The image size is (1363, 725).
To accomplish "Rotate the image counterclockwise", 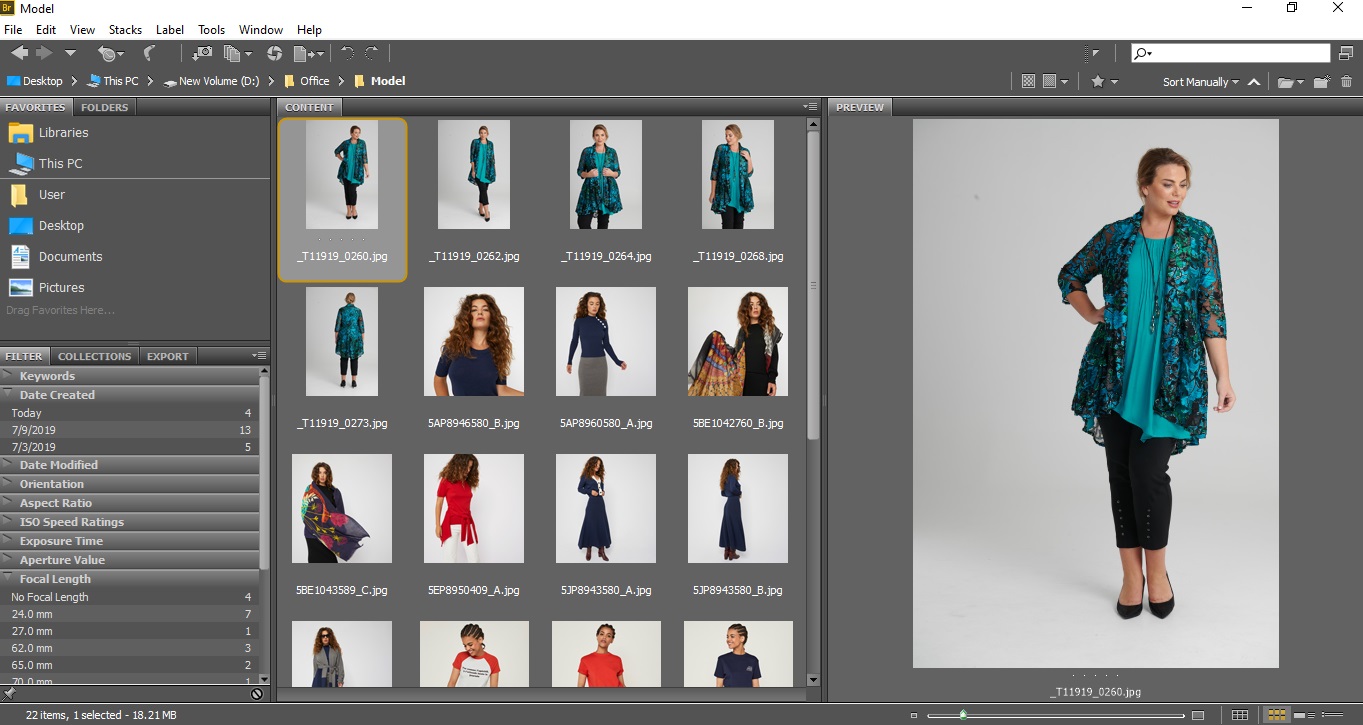I will tap(348, 53).
